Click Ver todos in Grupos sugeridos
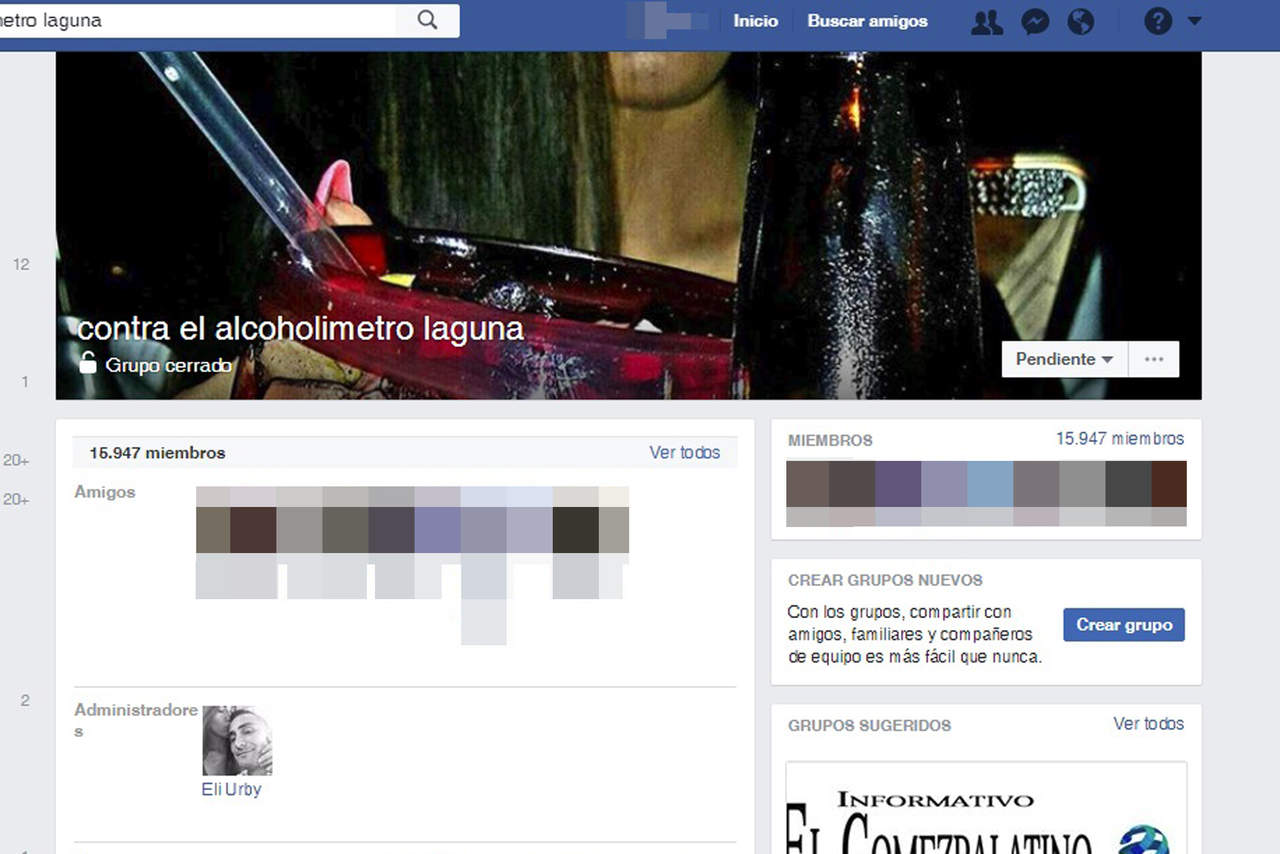The height and width of the screenshot is (854, 1280). tap(1148, 724)
